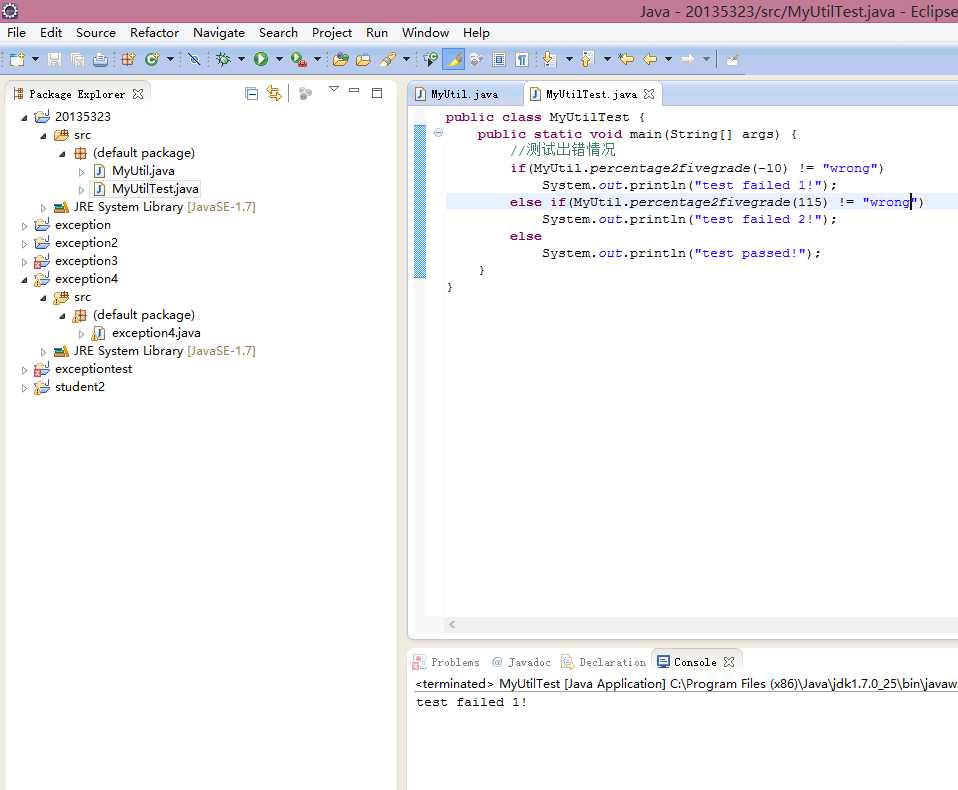The width and height of the screenshot is (958, 790).
Task: Toggle Show Whitespace Characters
Action: coord(522,59)
